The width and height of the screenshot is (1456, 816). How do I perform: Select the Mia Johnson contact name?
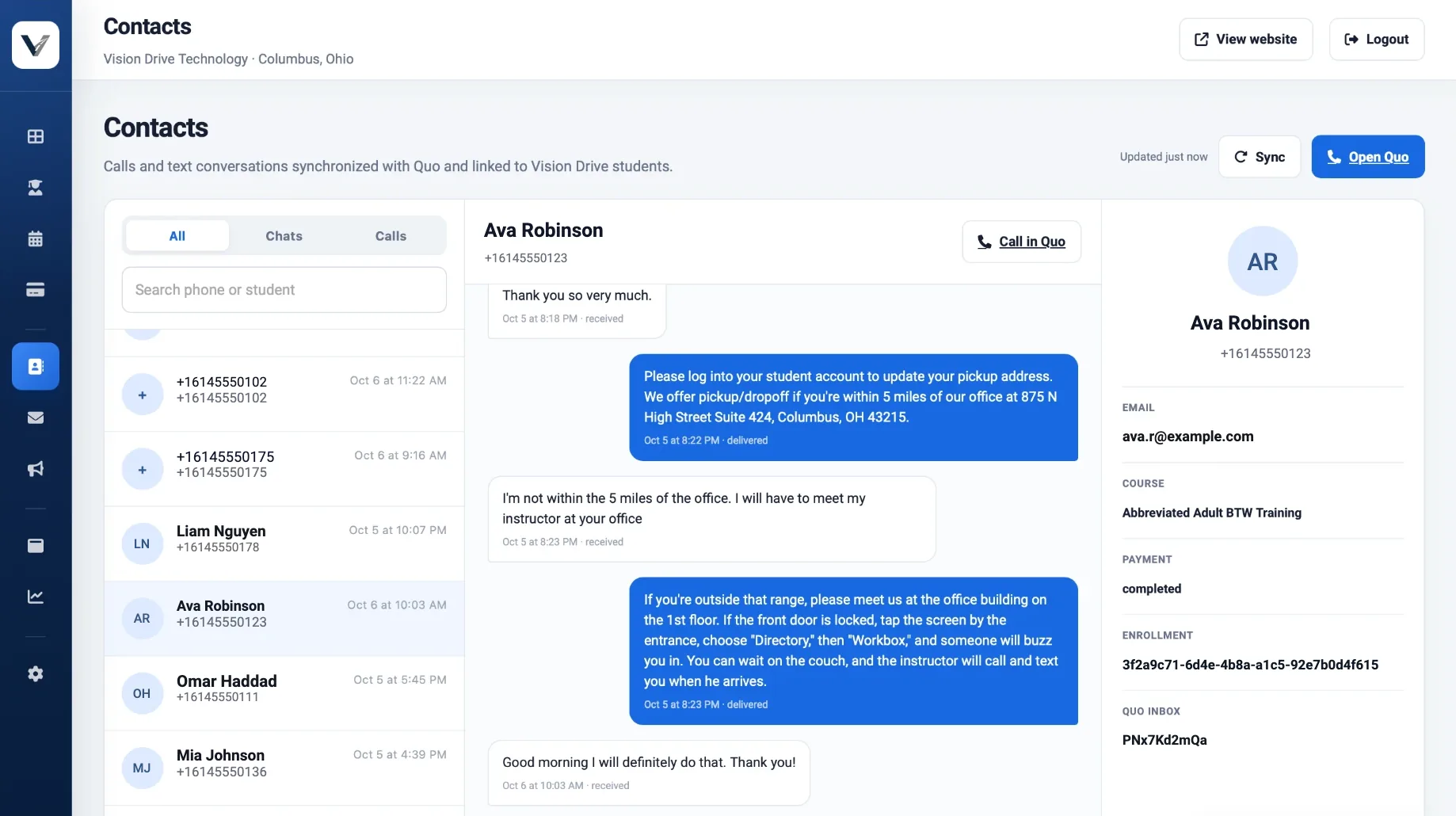[220, 756]
